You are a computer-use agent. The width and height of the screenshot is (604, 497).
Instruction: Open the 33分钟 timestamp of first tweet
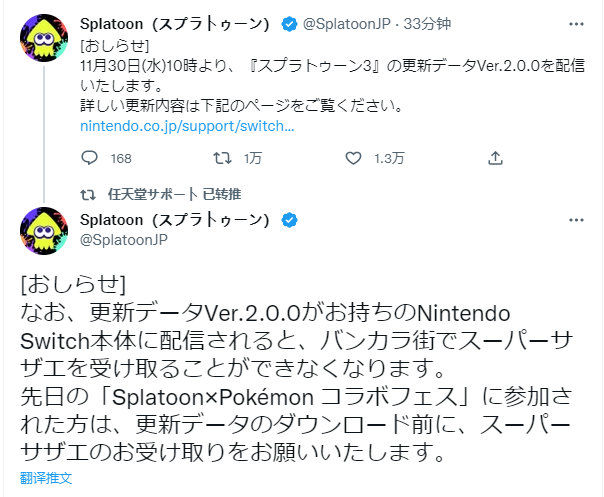(427, 24)
